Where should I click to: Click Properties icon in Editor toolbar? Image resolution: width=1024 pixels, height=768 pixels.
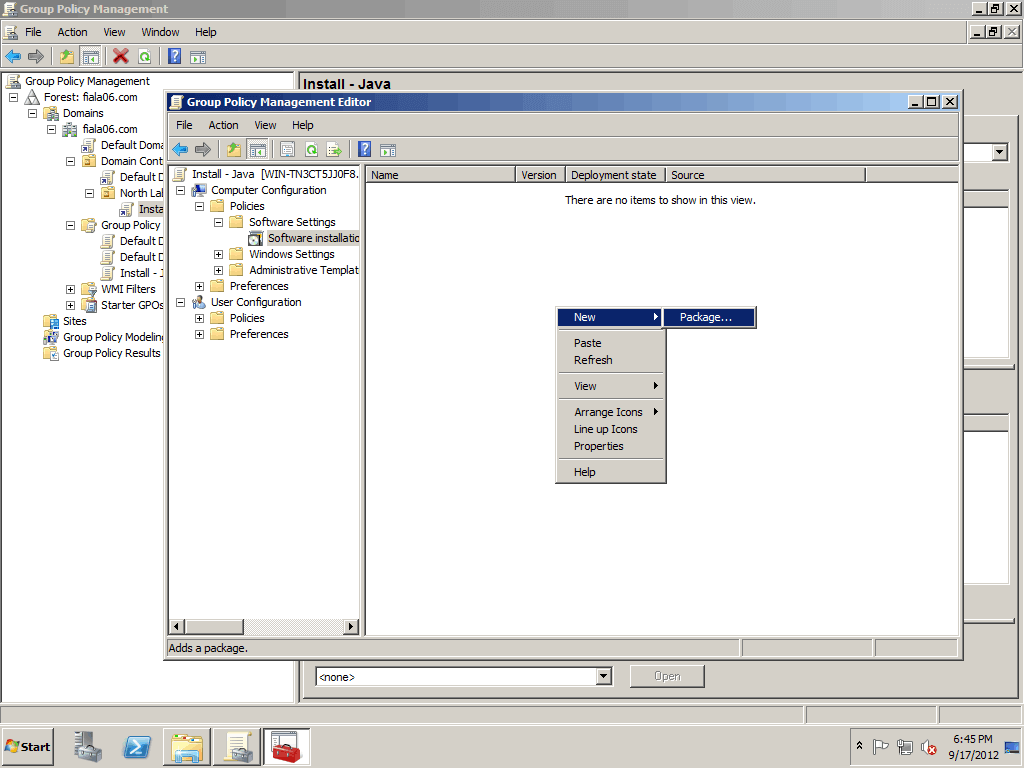pyautogui.click(x=287, y=150)
